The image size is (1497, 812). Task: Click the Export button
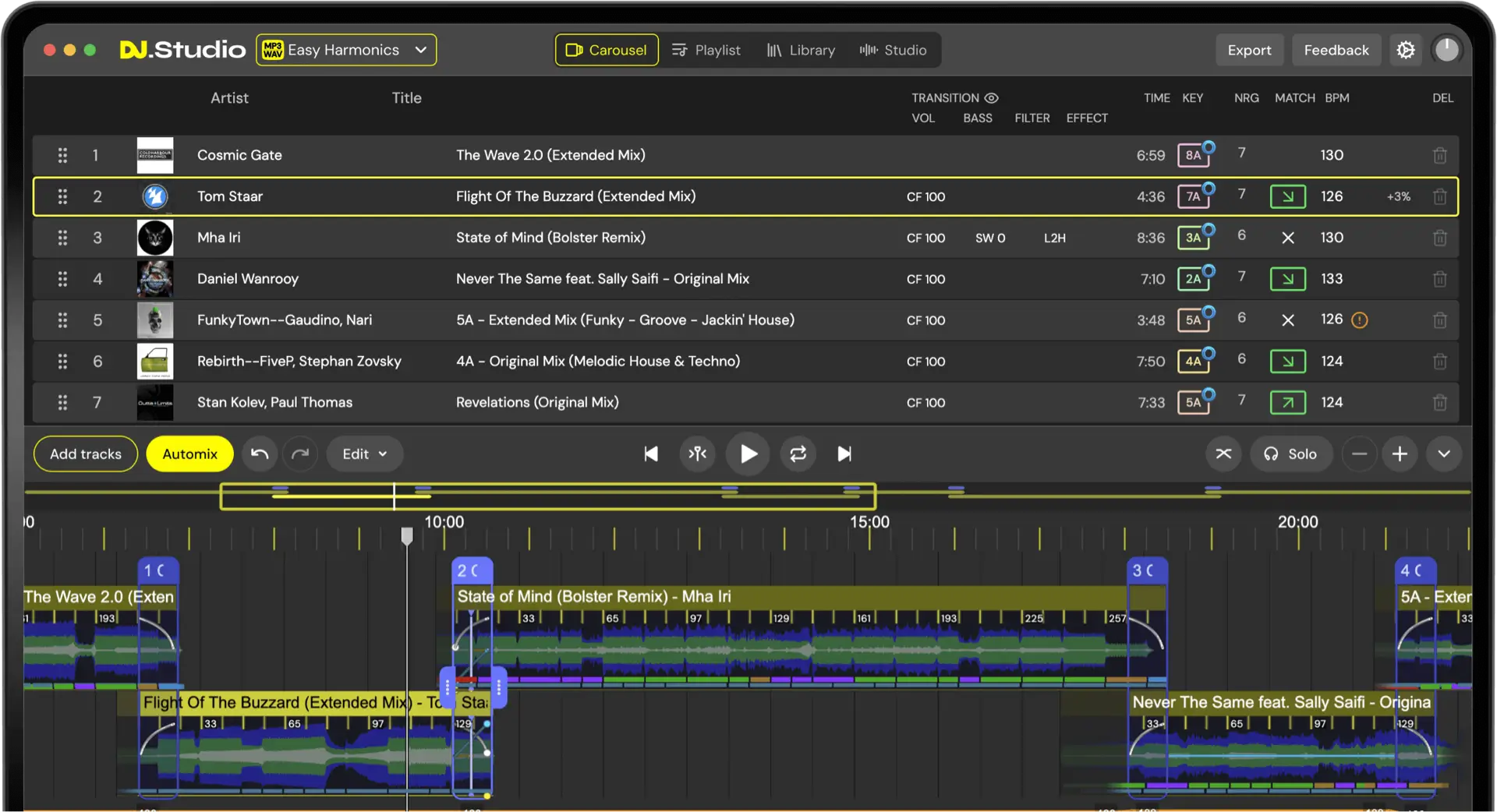(x=1249, y=50)
